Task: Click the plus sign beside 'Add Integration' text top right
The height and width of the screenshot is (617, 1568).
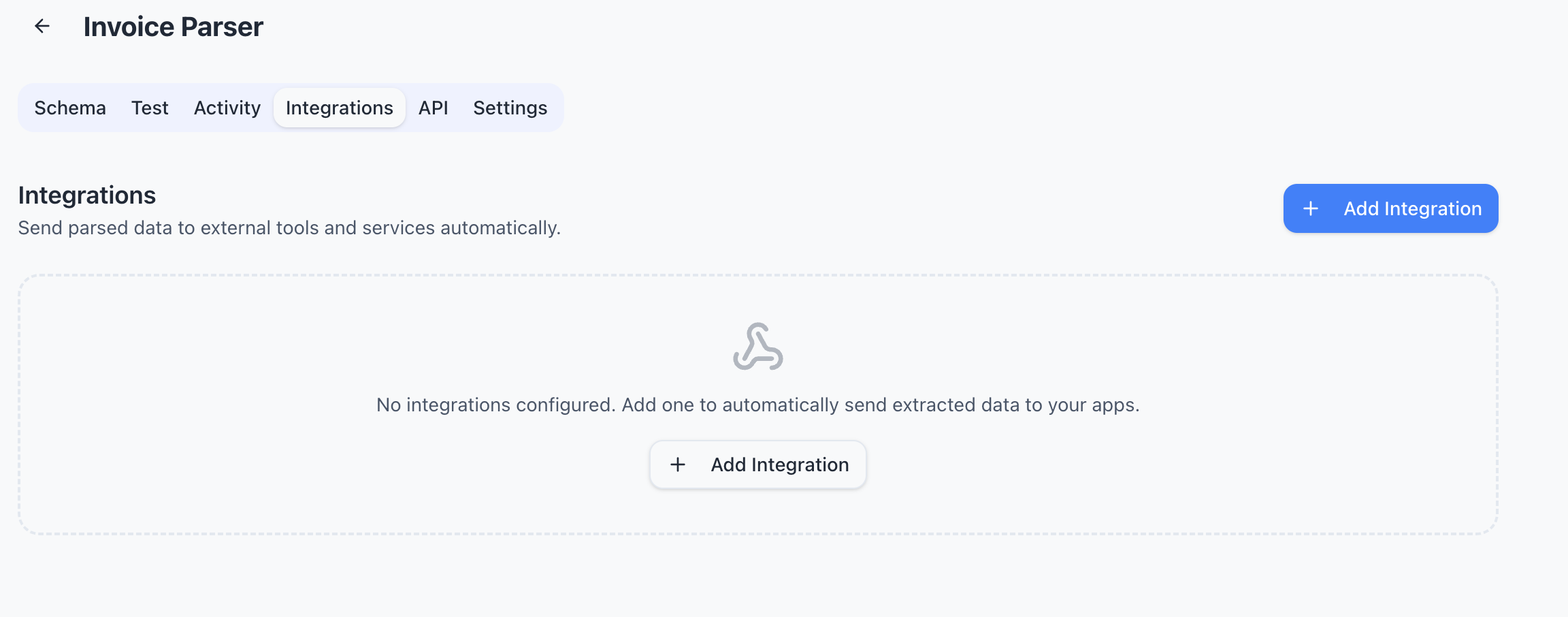Action: 1311,208
